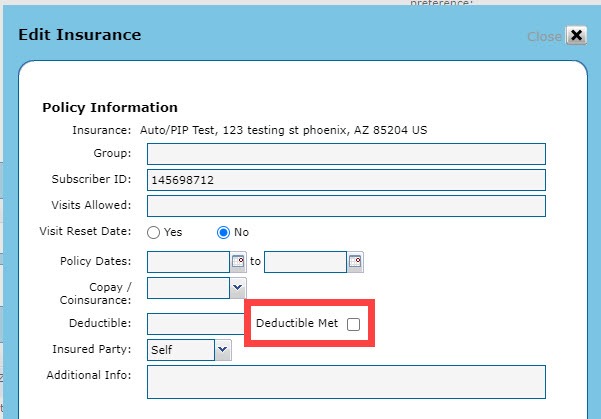Enable the Deductible Met checkbox
This screenshot has height=419, width=601.
pyautogui.click(x=353, y=324)
